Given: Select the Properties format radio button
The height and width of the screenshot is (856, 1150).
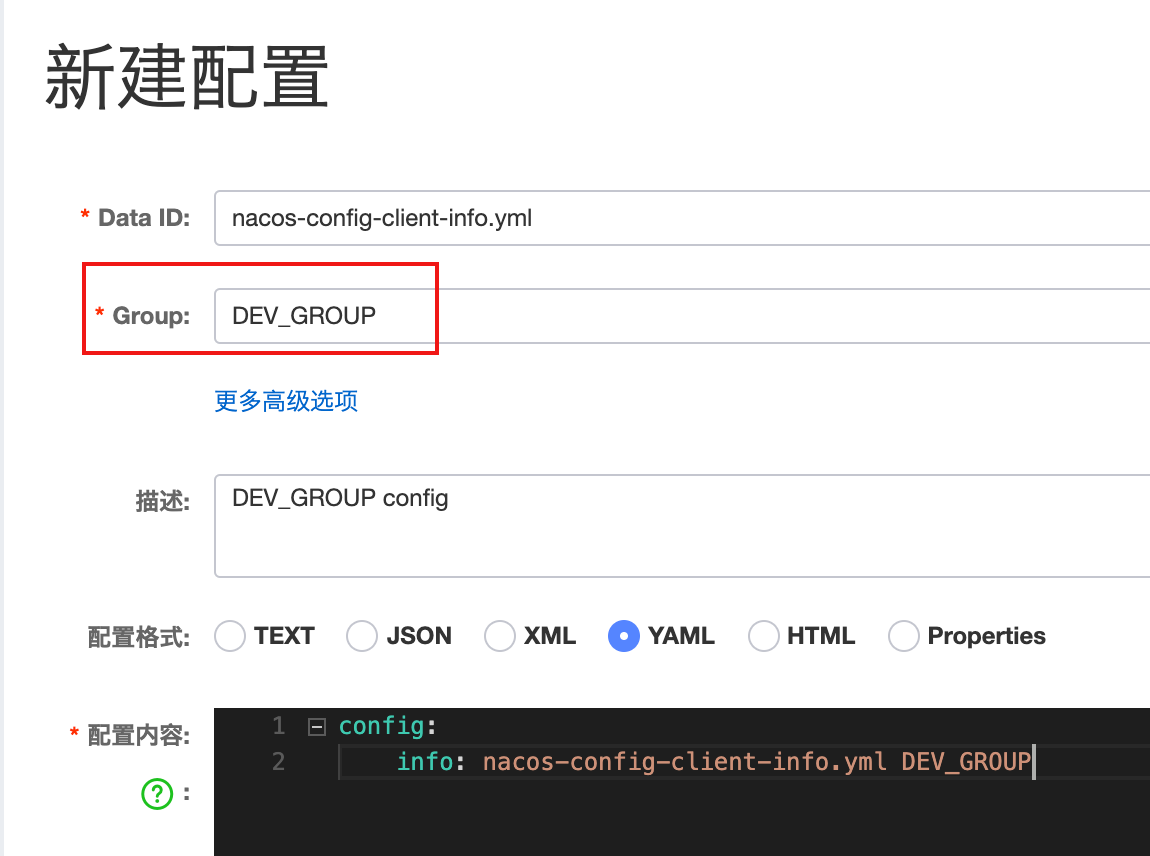Looking at the screenshot, I should 904,636.
